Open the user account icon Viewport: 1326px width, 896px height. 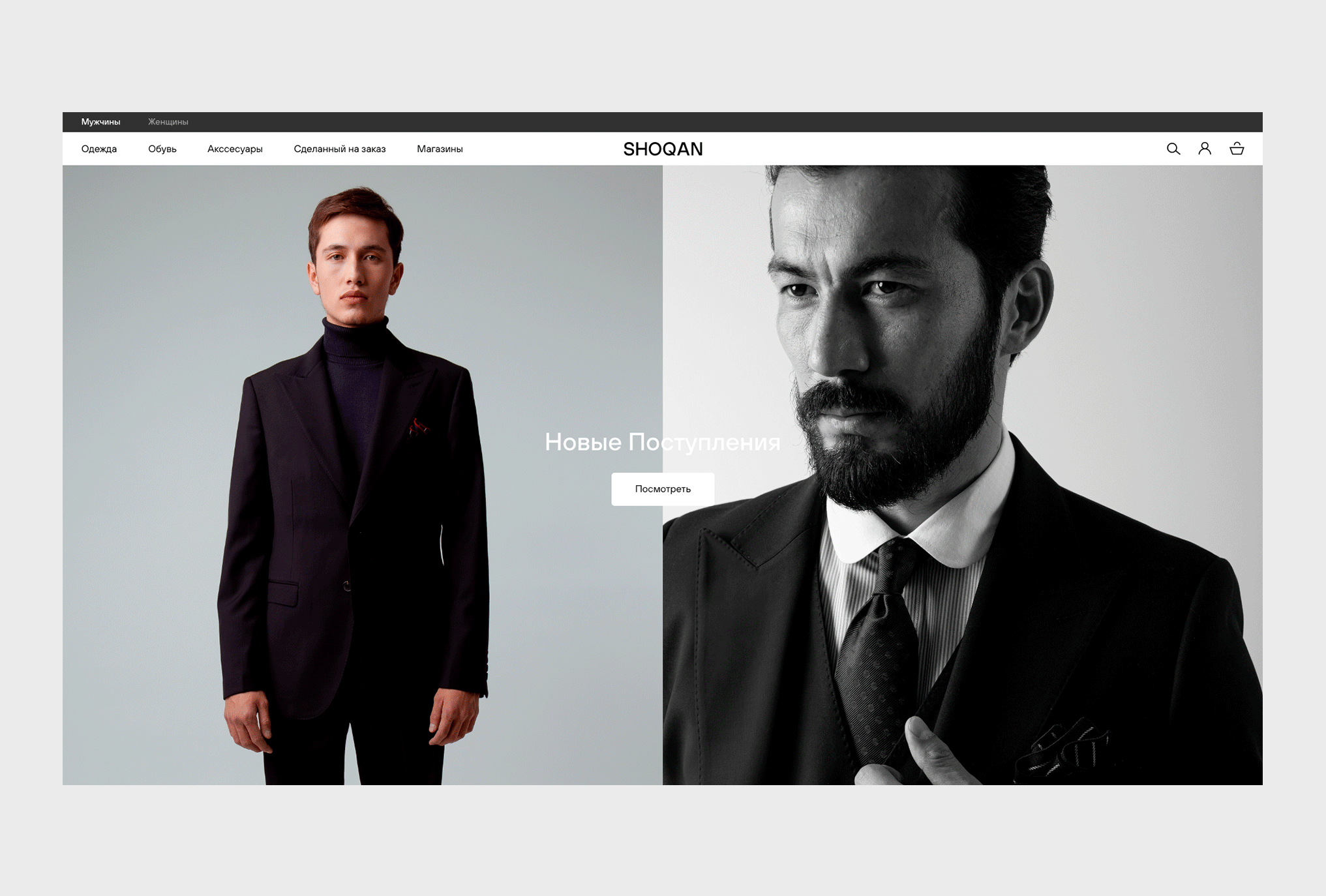pos(1205,149)
